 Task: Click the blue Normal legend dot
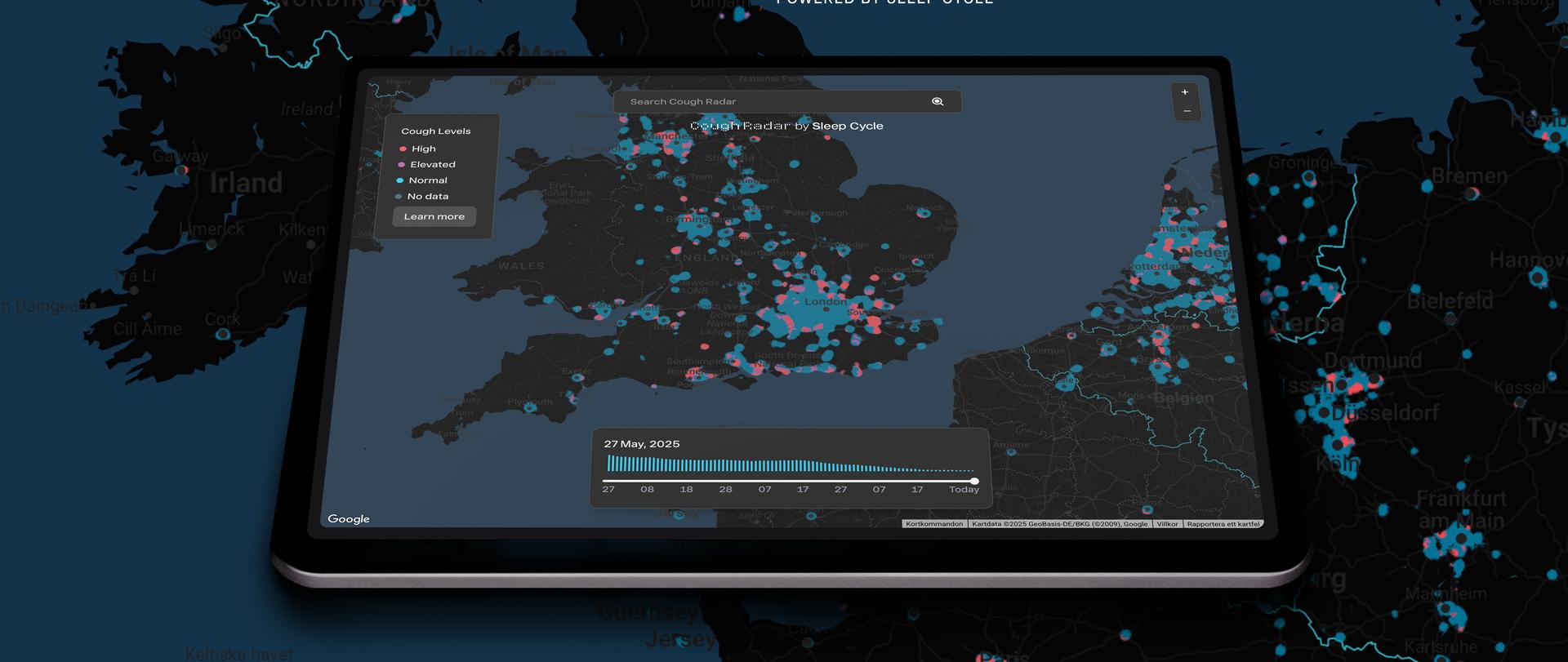coord(399,180)
